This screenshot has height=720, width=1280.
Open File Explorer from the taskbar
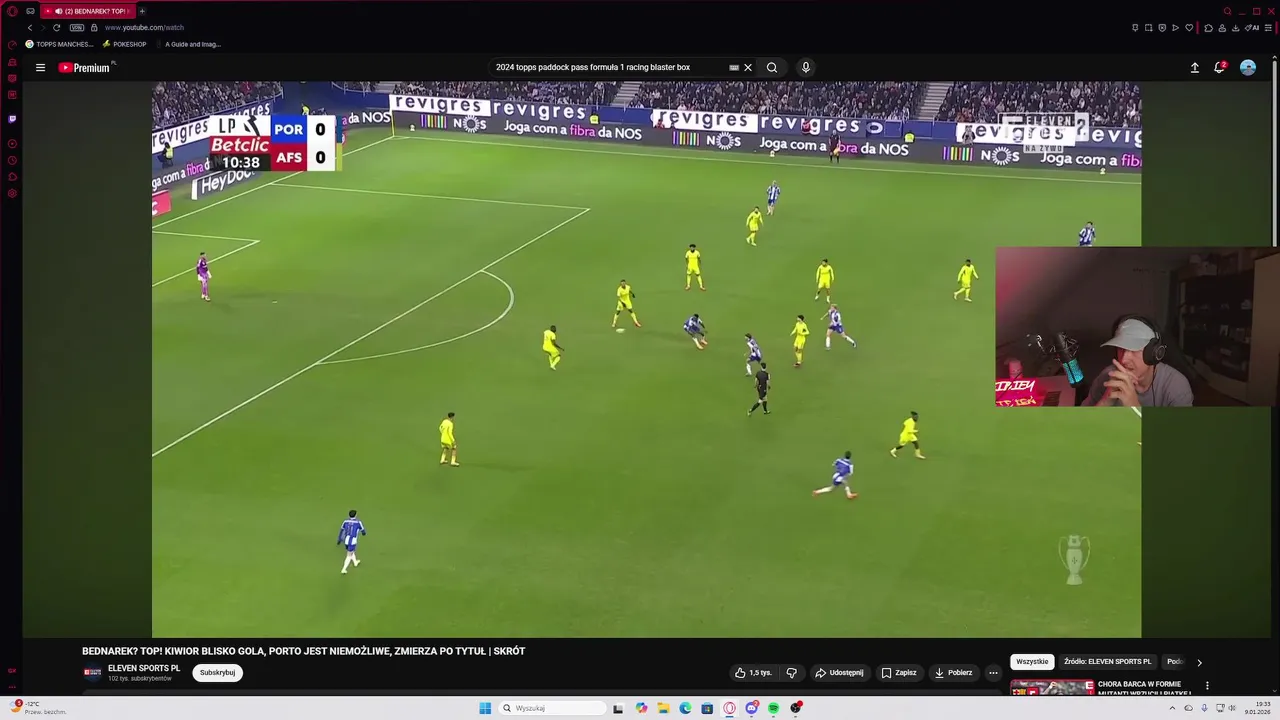coord(663,708)
